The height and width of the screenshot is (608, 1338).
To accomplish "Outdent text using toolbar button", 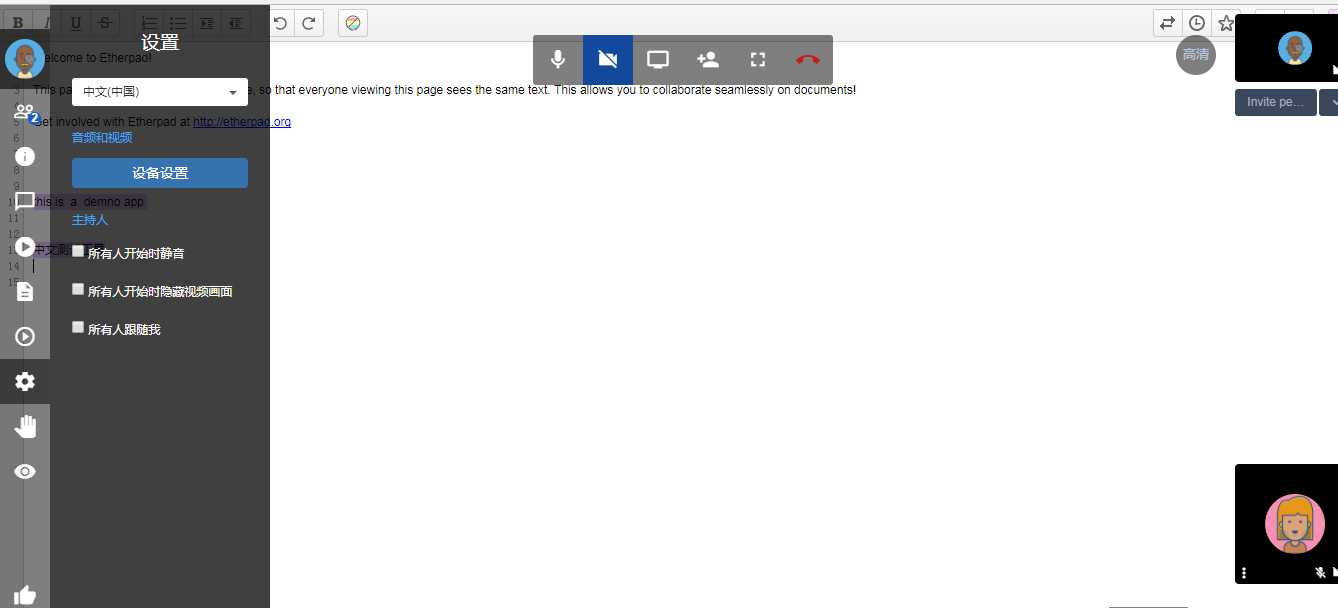I will point(236,23).
